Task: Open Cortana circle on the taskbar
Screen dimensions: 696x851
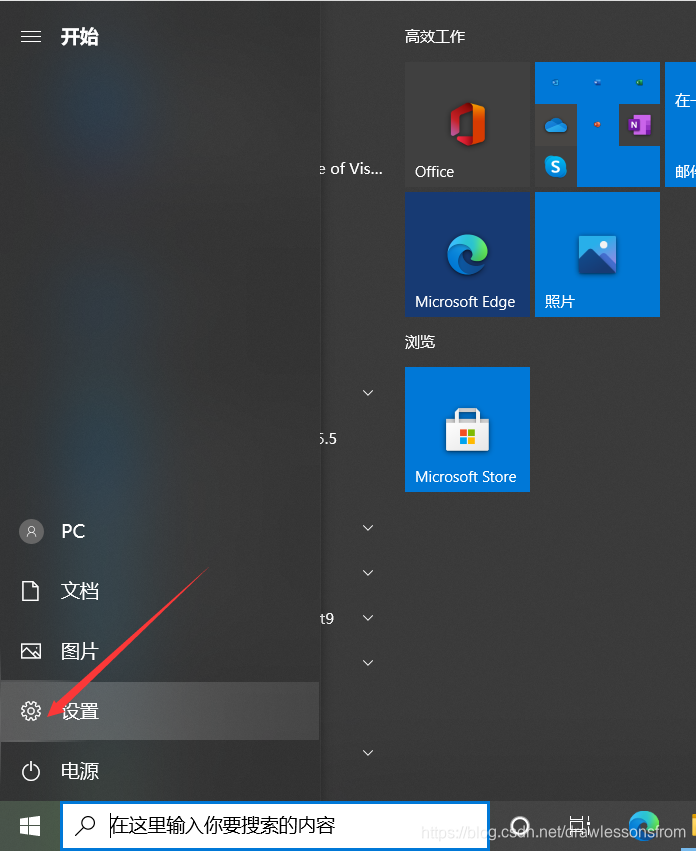Action: pos(520,825)
